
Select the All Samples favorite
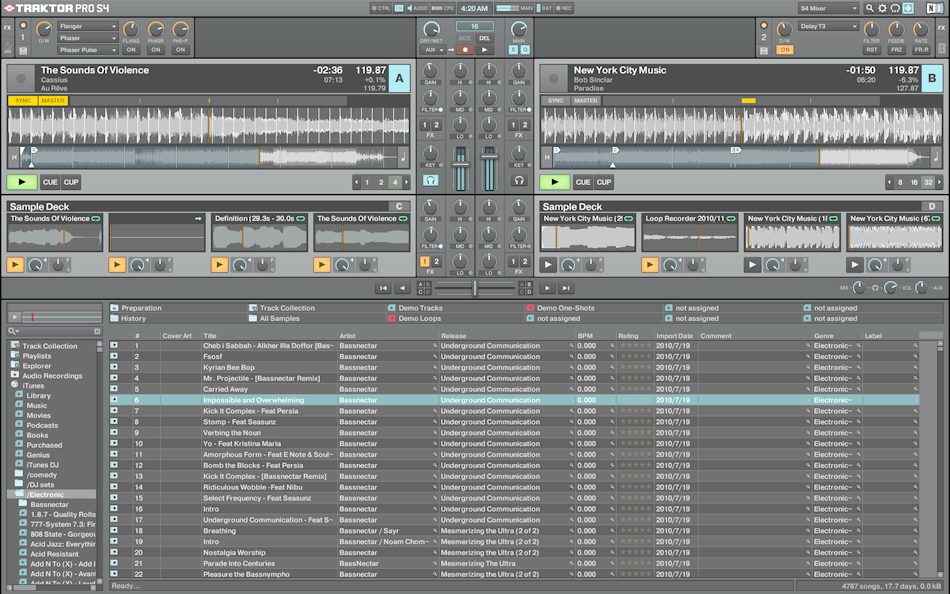click(x=274, y=318)
